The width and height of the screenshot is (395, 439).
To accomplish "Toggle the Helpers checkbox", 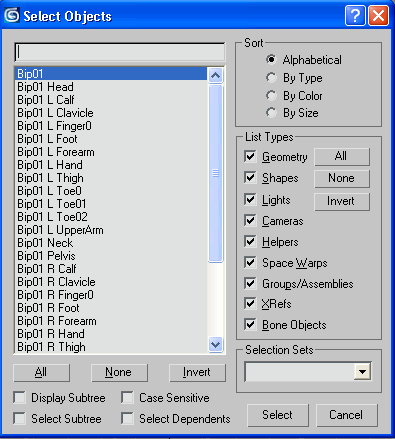I will 250,242.
